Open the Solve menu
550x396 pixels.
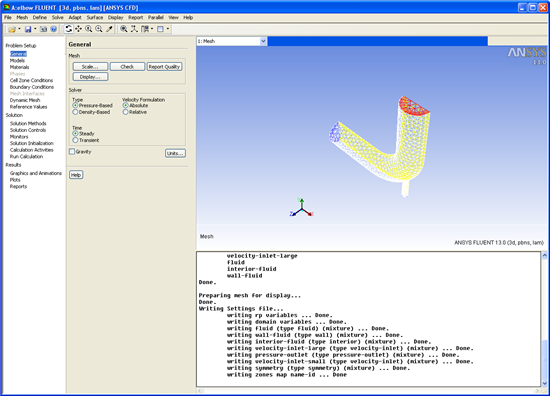[58, 17]
